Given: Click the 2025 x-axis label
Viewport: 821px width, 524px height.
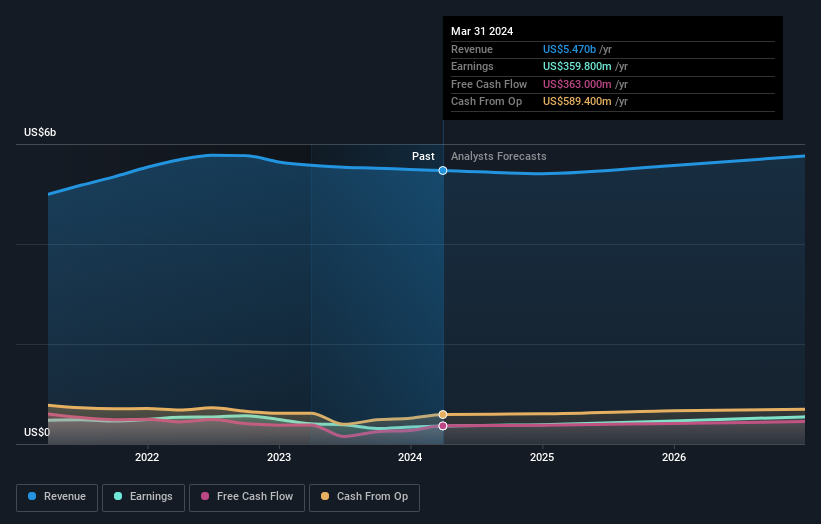Looking at the screenshot, I should click(542, 458).
